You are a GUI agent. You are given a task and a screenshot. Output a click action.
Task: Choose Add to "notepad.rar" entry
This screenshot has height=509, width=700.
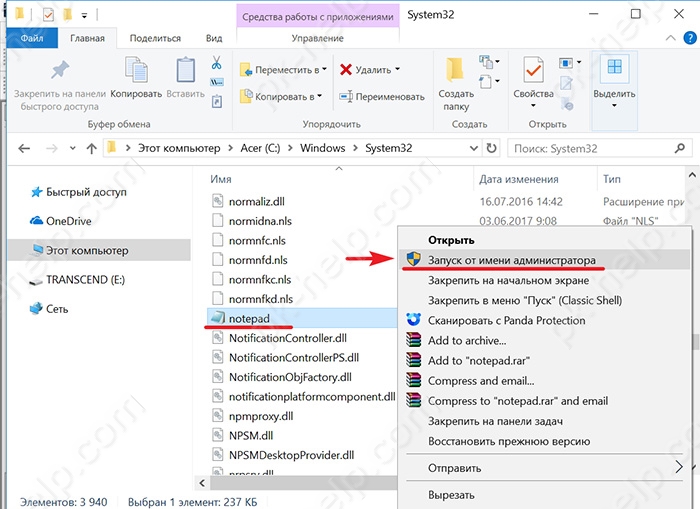(x=544, y=361)
